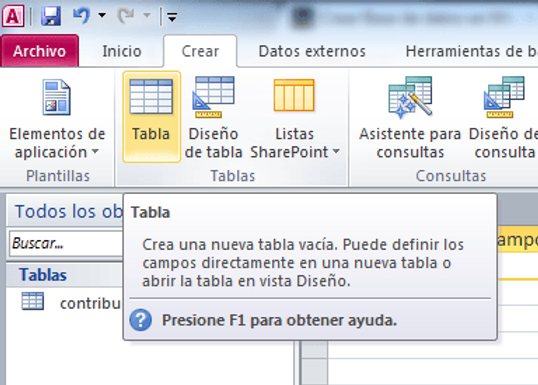Click the blue help question-mark icon

coord(140,320)
